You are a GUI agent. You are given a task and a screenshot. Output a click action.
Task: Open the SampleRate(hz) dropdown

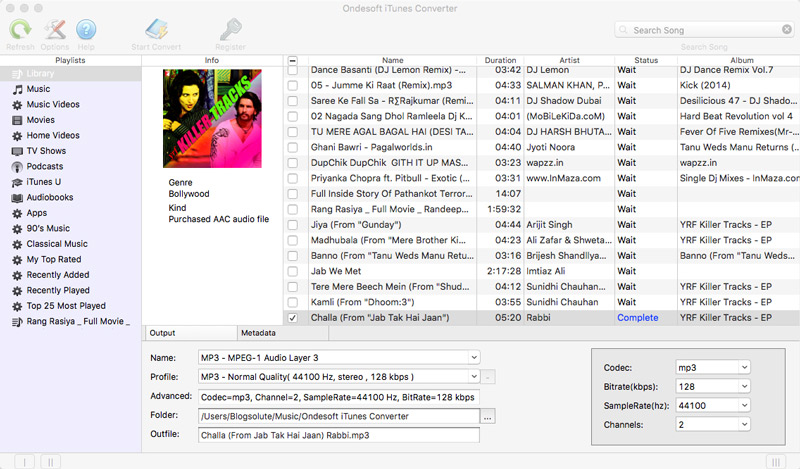744,405
